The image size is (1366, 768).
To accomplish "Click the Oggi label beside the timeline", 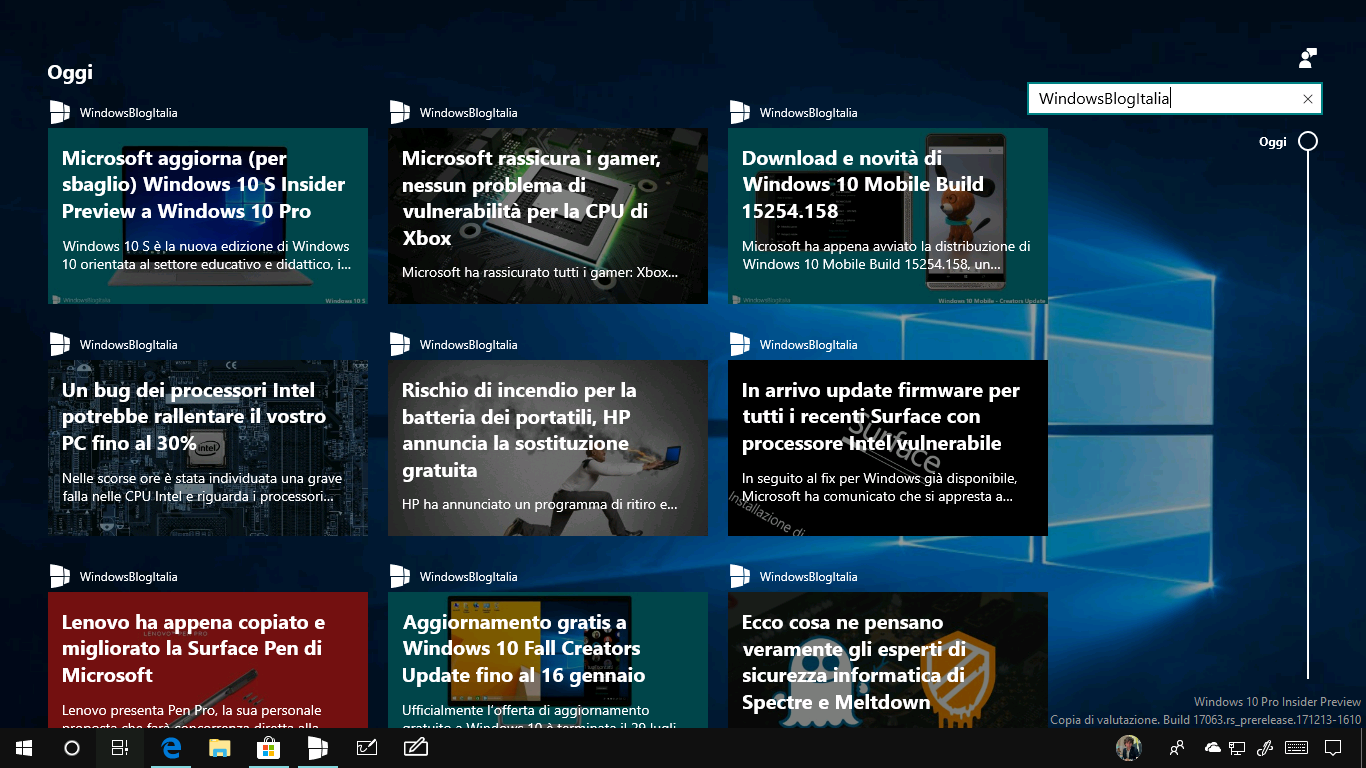I will tap(1272, 142).
